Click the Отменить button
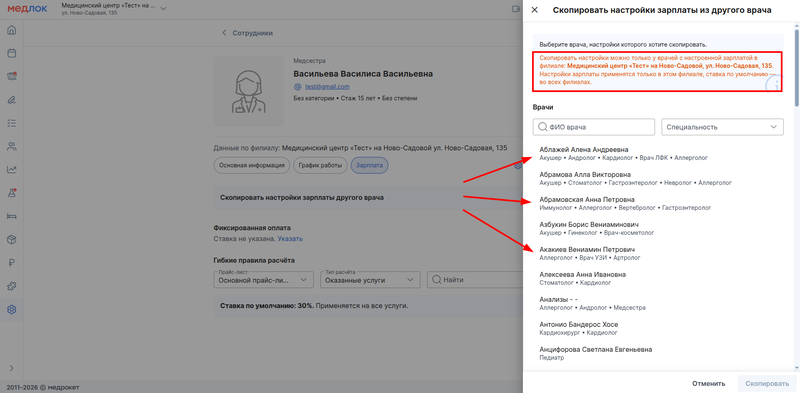The image size is (800, 393). tap(709, 383)
